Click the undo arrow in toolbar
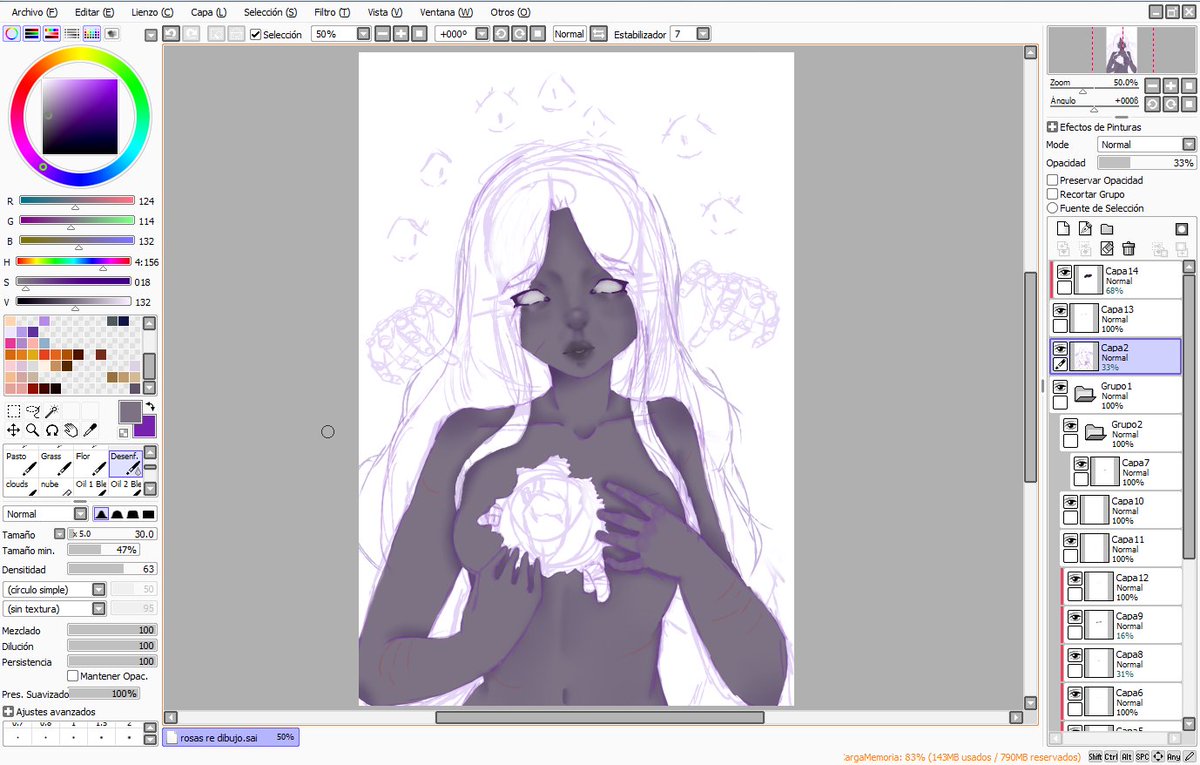The height and width of the screenshot is (765, 1200). coord(171,33)
